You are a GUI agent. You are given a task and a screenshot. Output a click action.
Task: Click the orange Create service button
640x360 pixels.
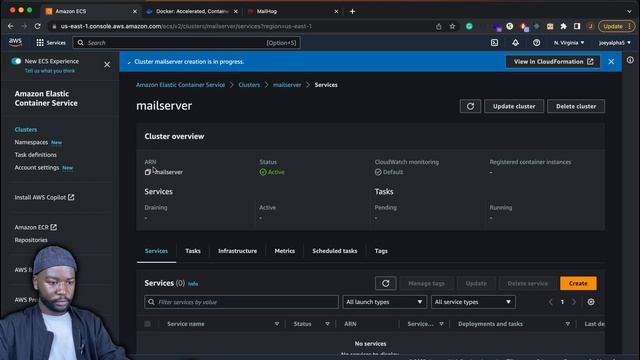(x=578, y=283)
